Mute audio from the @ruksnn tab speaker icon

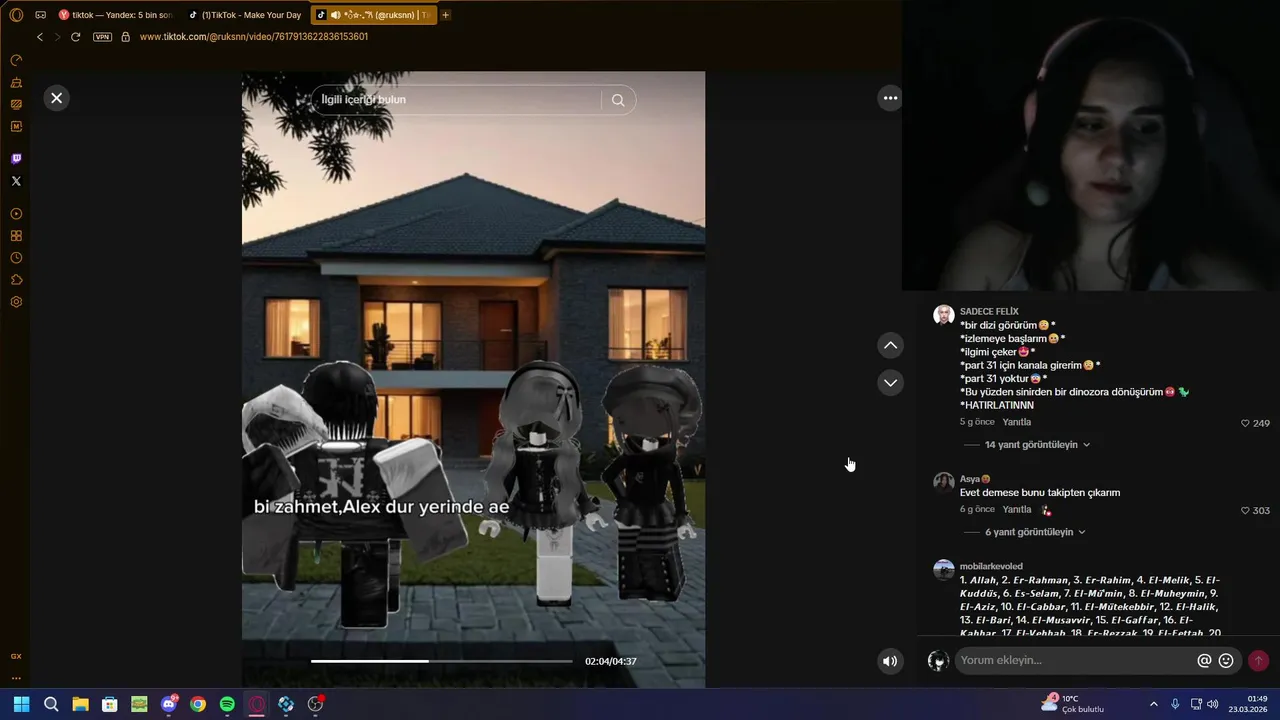[335, 15]
